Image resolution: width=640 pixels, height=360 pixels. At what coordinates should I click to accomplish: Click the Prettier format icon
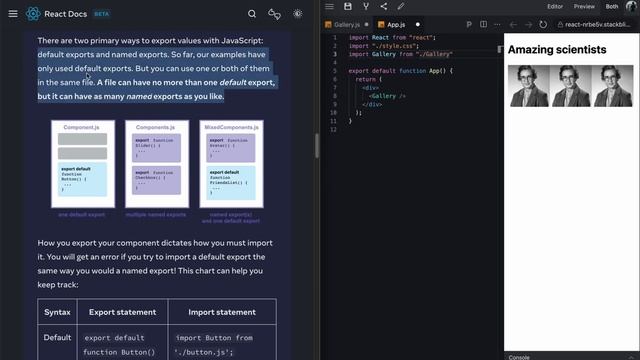[469, 24]
